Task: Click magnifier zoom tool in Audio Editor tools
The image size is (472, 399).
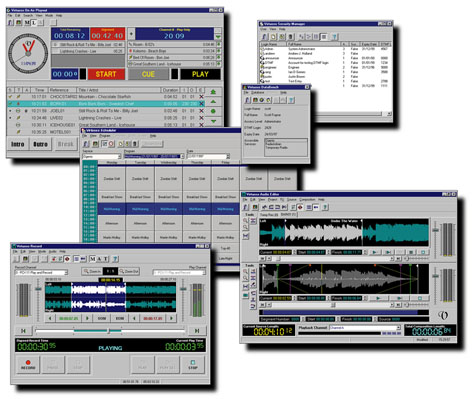Action: pyautogui.click(x=246, y=221)
